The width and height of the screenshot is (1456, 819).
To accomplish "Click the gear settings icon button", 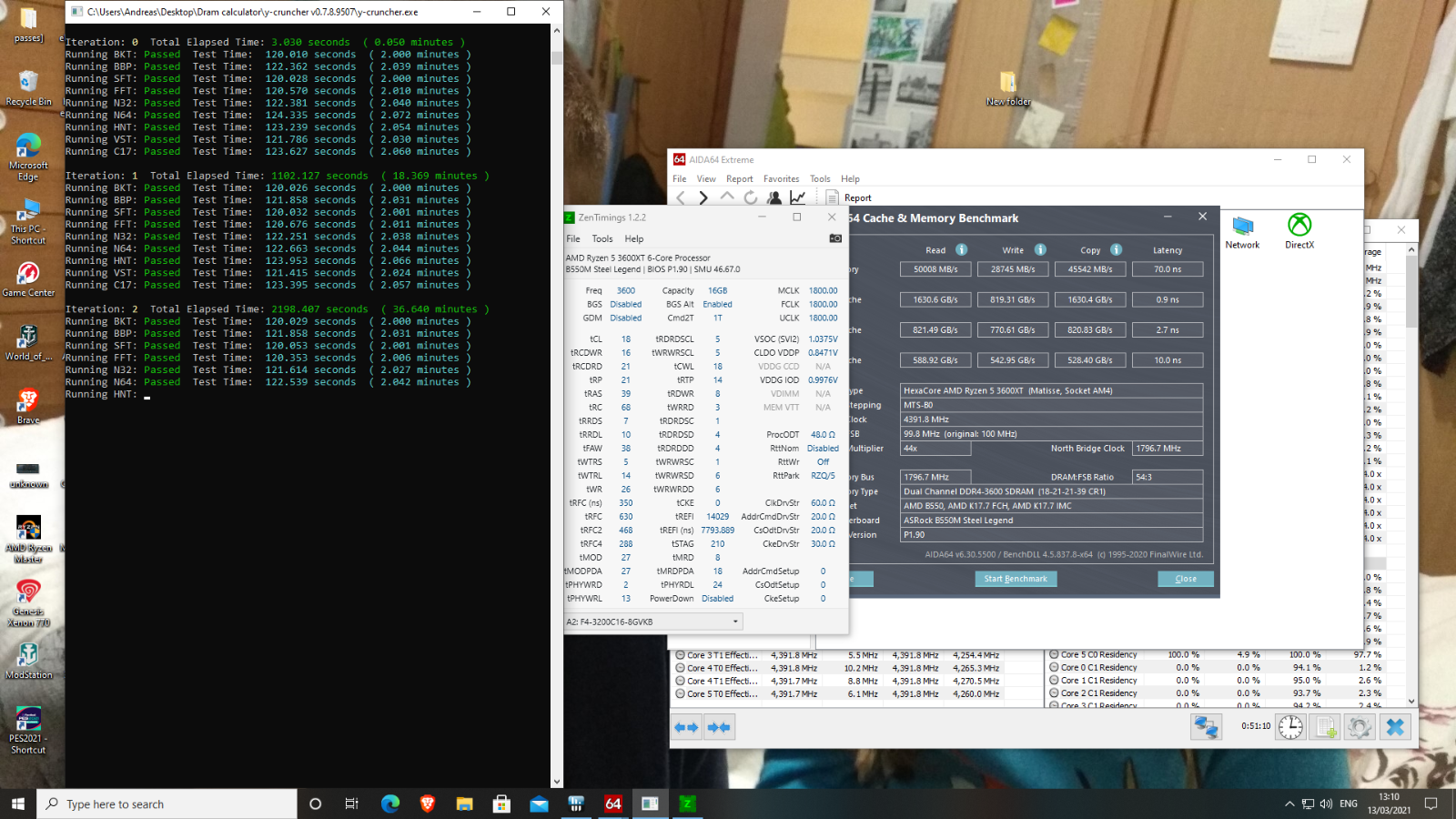I will click(1360, 727).
